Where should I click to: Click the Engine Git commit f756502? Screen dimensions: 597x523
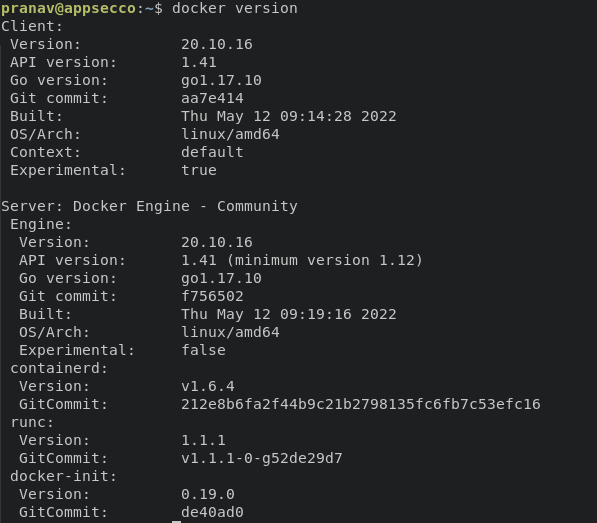click(x=212, y=296)
